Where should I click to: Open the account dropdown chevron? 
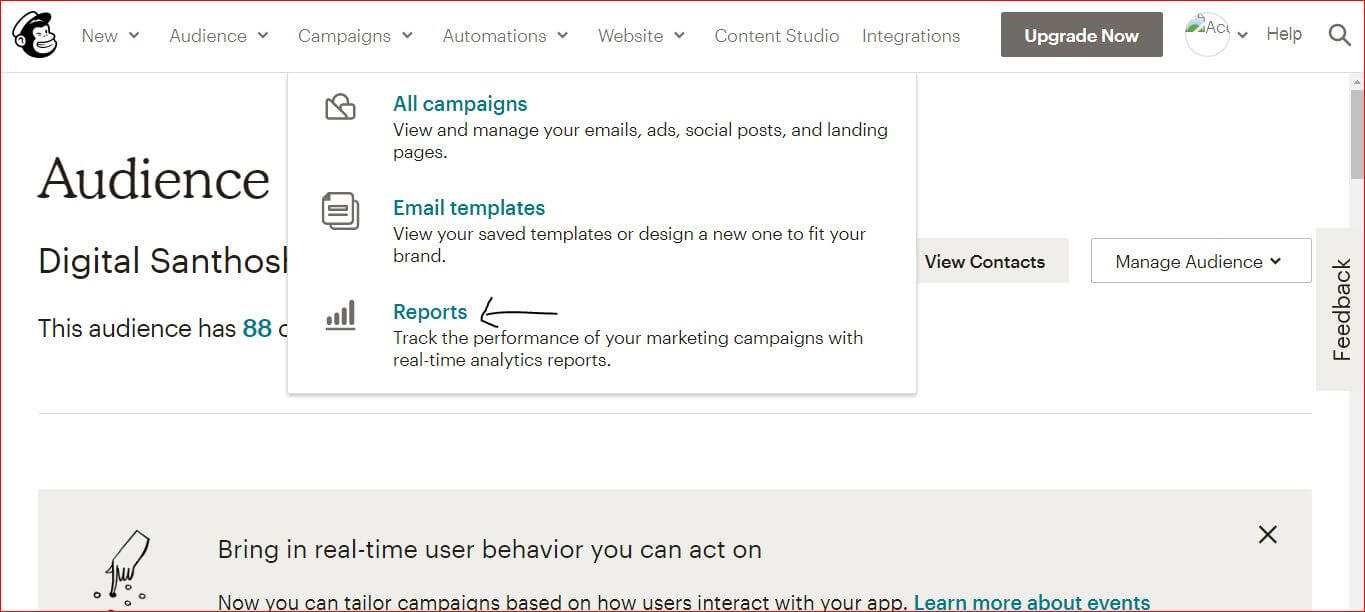[x=1242, y=35]
